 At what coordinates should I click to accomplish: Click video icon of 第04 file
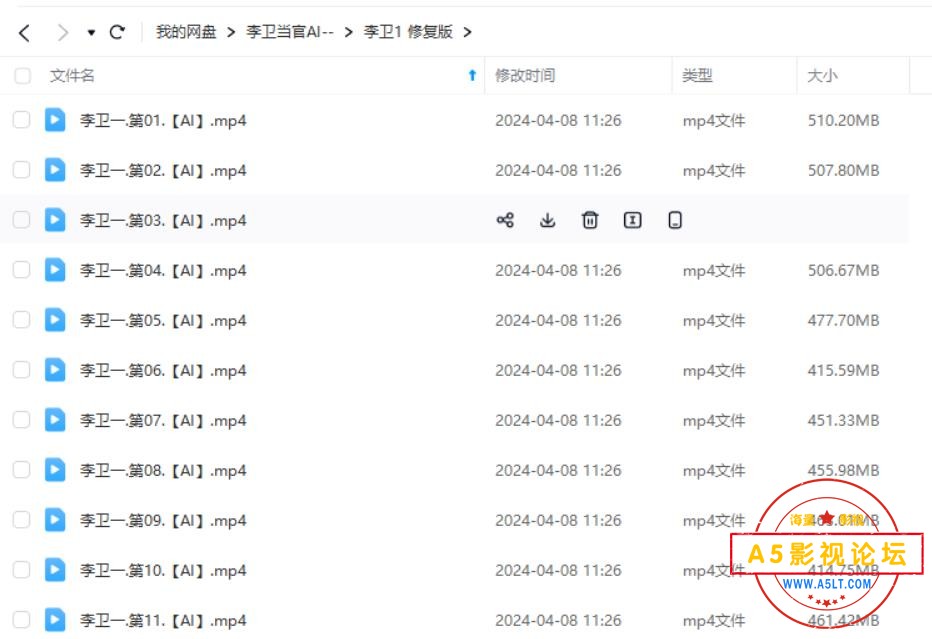[55, 269]
